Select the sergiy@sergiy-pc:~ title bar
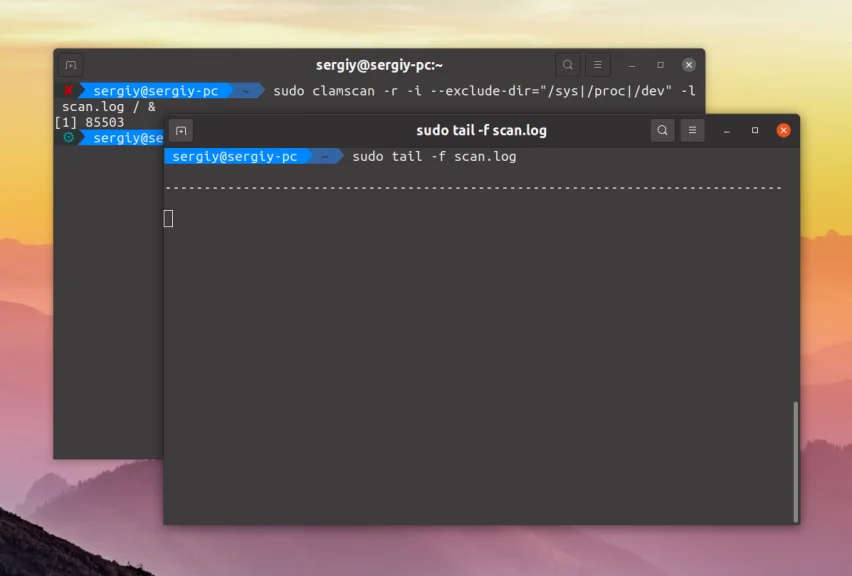This screenshot has height=576, width=852. click(378, 64)
